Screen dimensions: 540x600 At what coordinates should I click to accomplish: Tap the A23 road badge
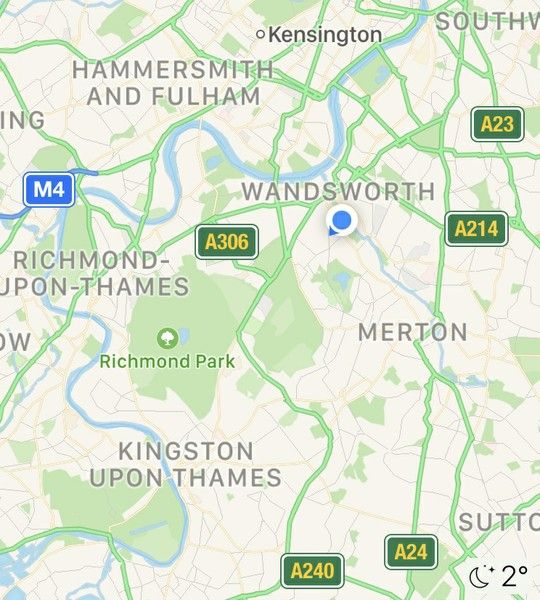tap(497, 124)
